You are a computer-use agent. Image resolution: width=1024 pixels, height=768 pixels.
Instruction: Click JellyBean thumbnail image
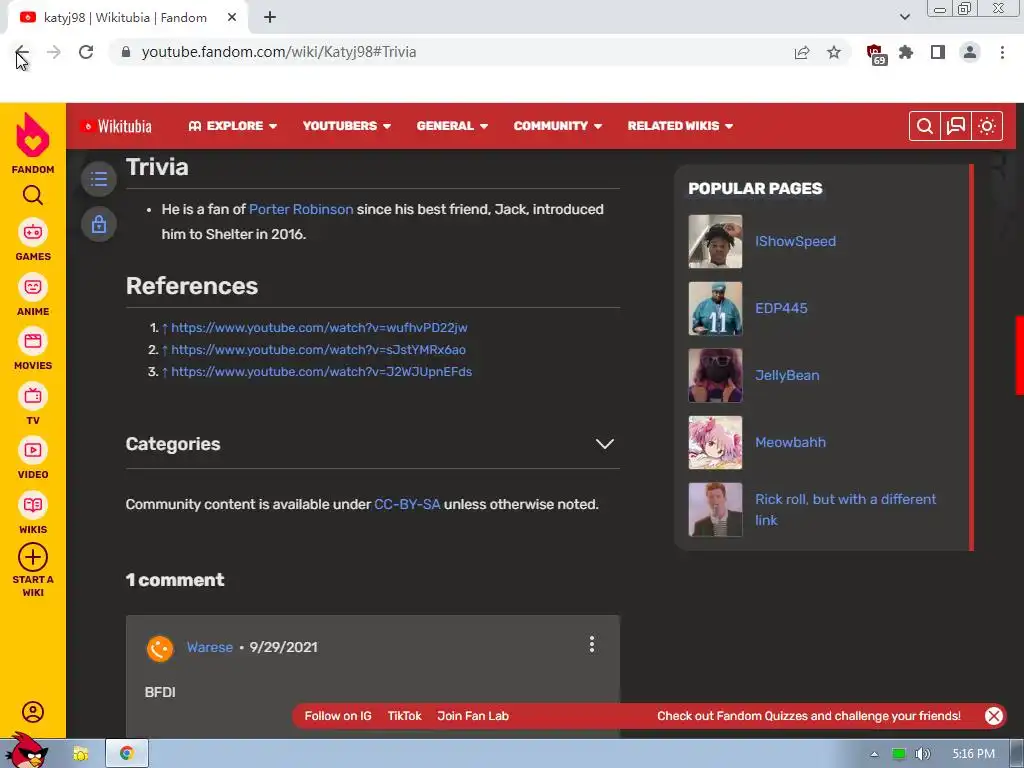click(x=715, y=376)
